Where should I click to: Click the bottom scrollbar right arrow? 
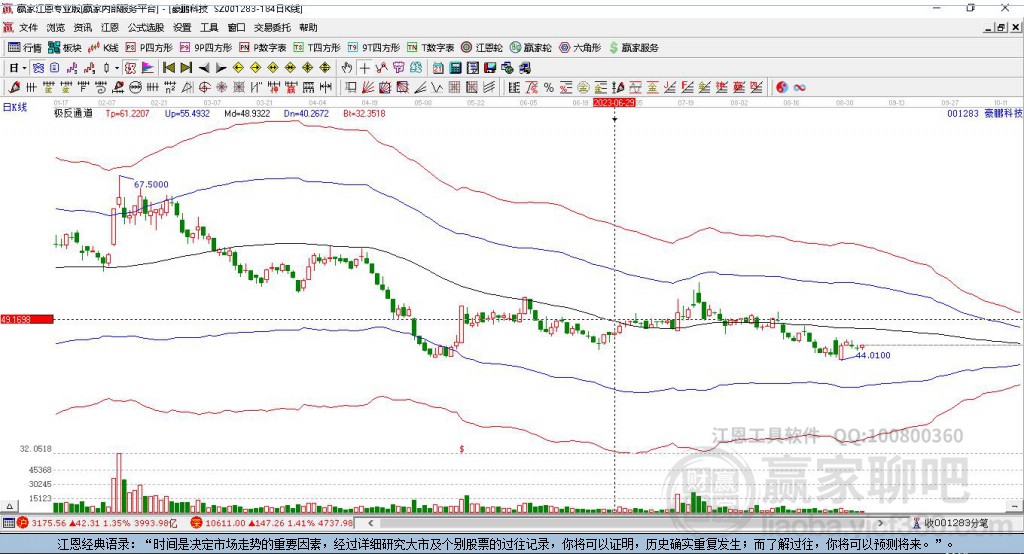[x=880, y=523]
